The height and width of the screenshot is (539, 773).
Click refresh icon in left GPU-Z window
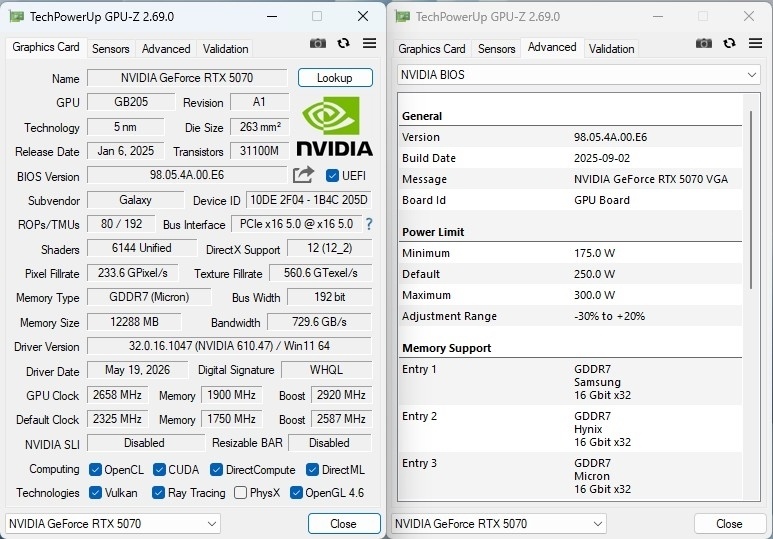(x=344, y=43)
